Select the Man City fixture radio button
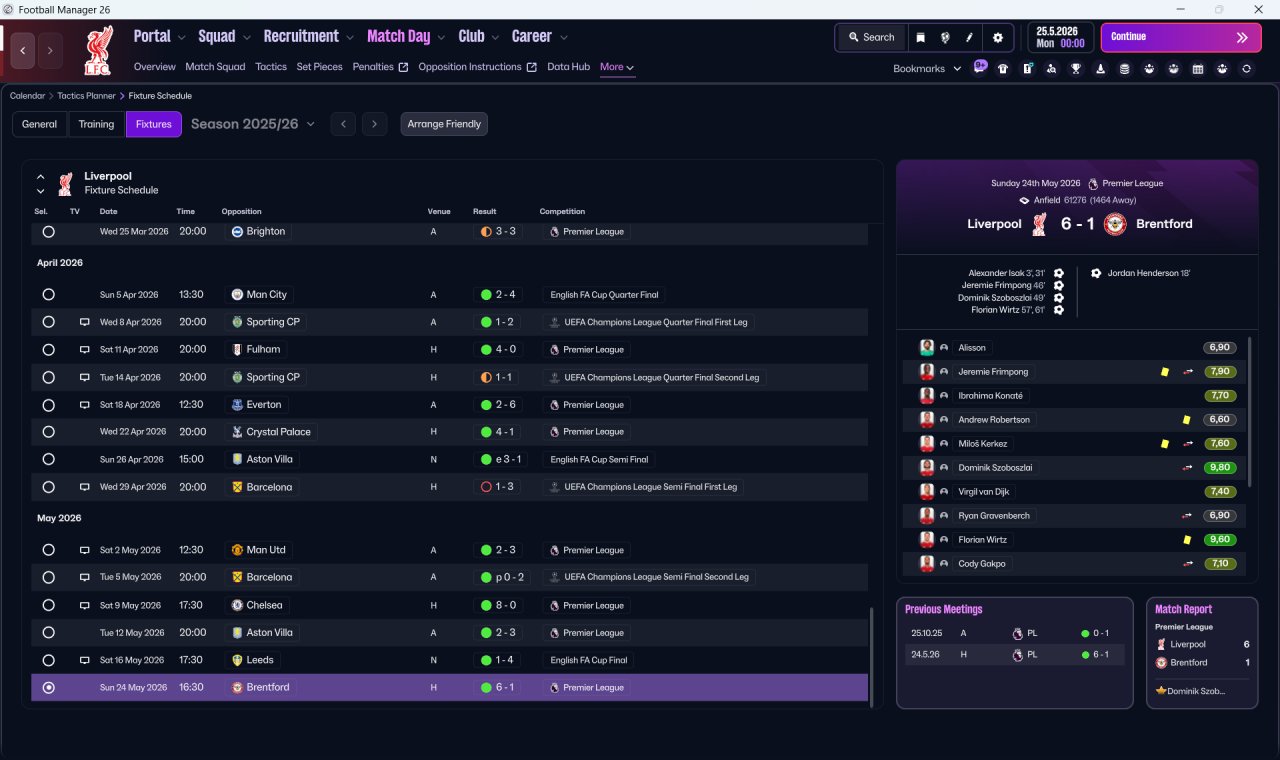Image resolution: width=1280 pixels, height=760 pixels. pos(48,295)
